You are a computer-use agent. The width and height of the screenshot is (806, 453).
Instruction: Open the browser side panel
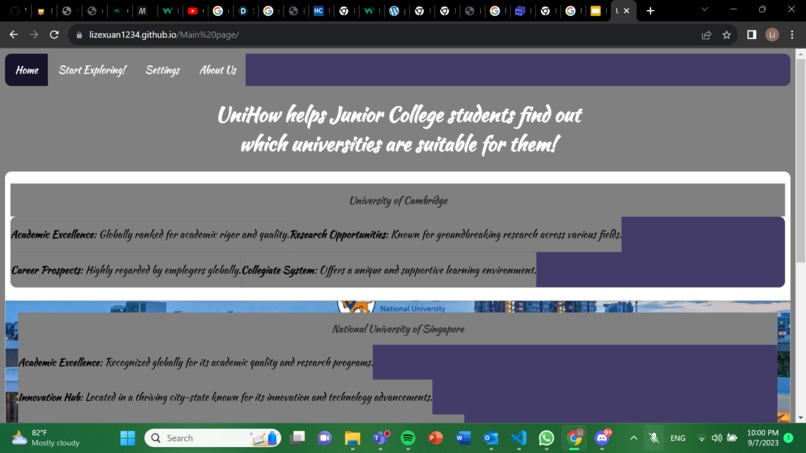point(752,34)
